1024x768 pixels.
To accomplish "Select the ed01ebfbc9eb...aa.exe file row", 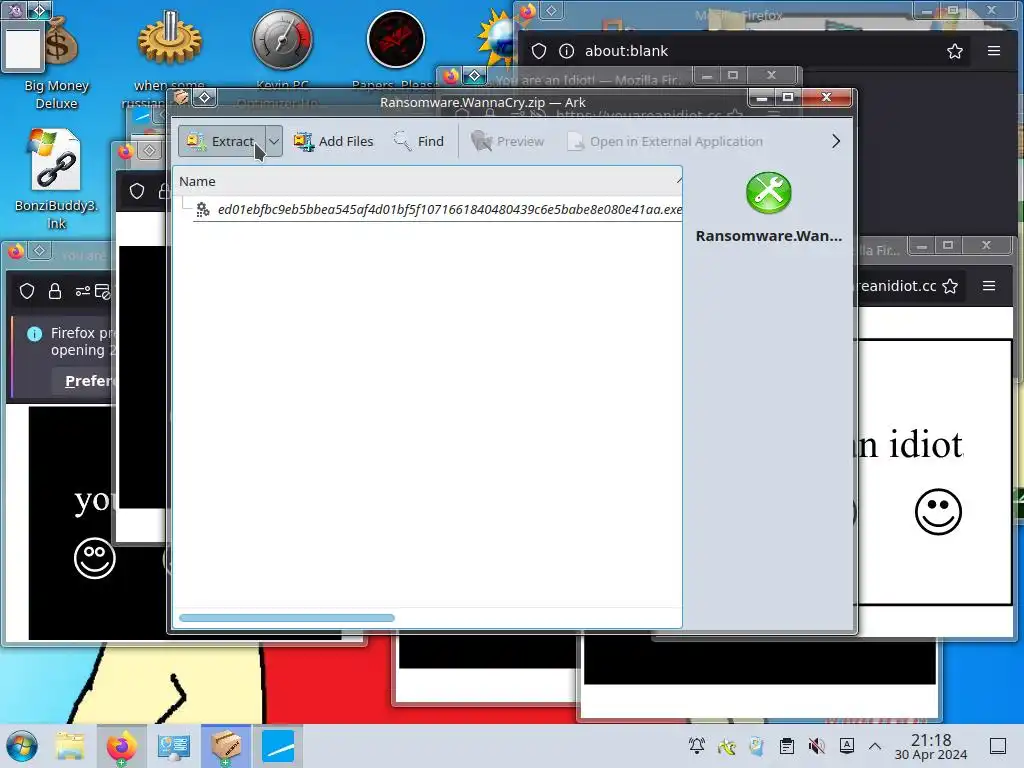I will coord(438,209).
